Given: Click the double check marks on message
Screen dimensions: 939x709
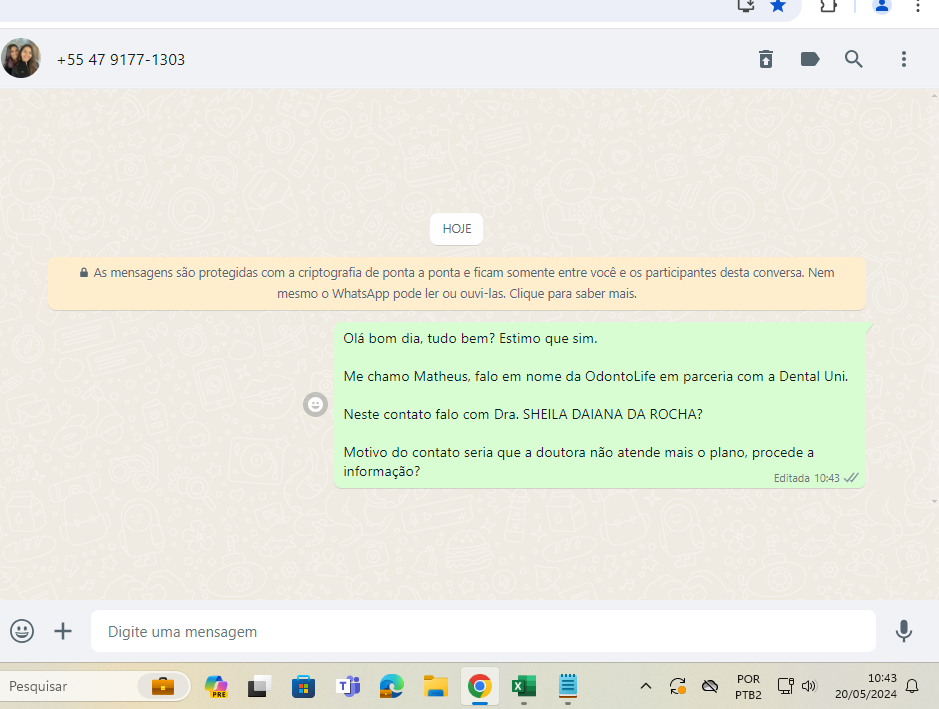Looking at the screenshot, I should click(851, 478).
